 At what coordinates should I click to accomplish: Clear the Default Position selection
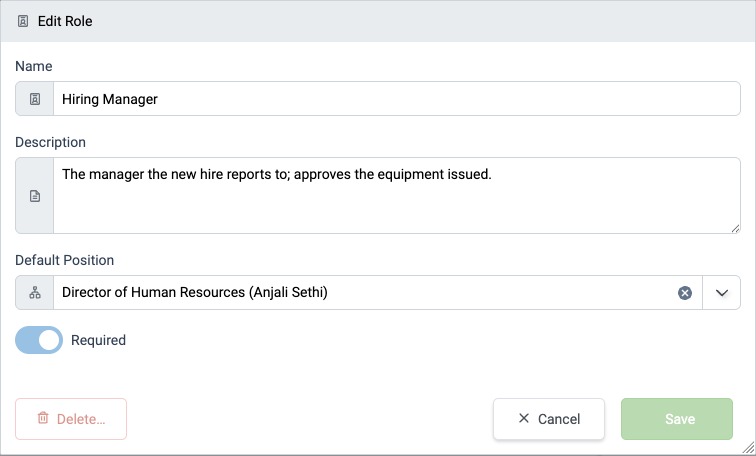coord(685,293)
